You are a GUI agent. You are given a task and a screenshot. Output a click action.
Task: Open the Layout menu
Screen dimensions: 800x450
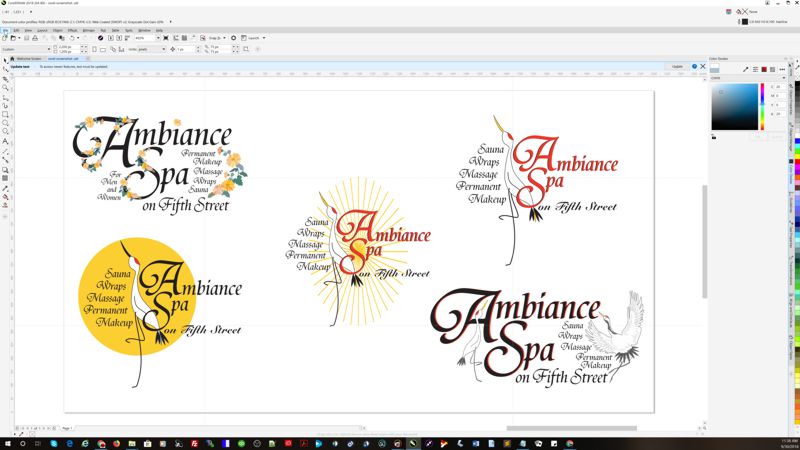point(42,31)
